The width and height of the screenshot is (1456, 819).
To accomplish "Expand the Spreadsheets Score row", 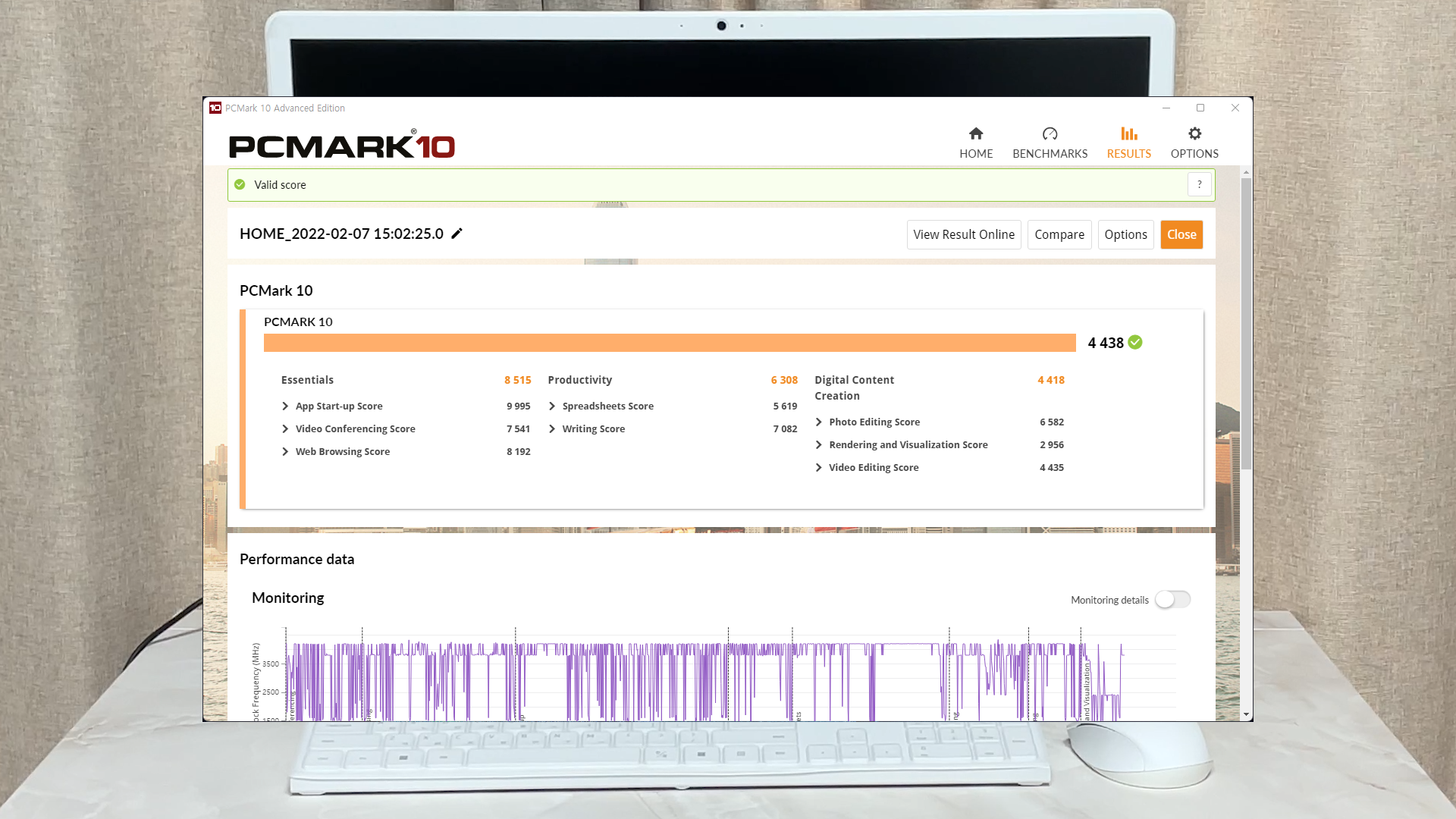I will coord(552,406).
